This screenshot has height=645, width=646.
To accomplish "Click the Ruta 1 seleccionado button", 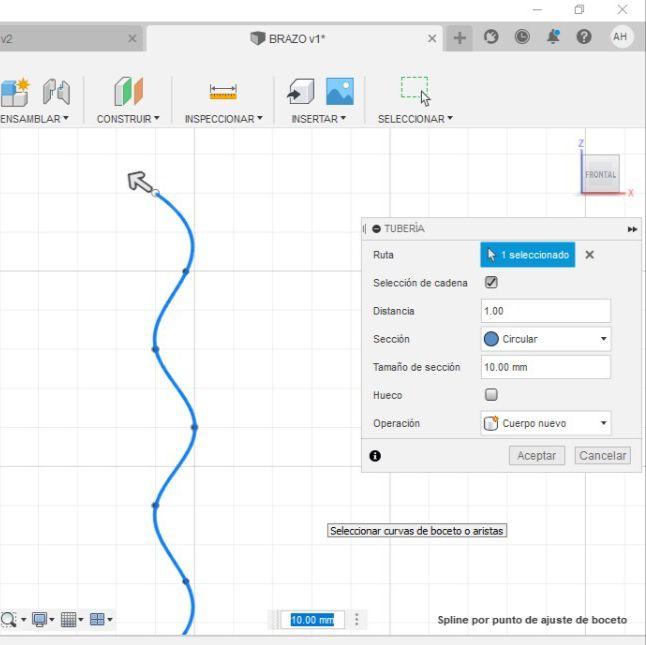I will pyautogui.click(x=528, y=255).
